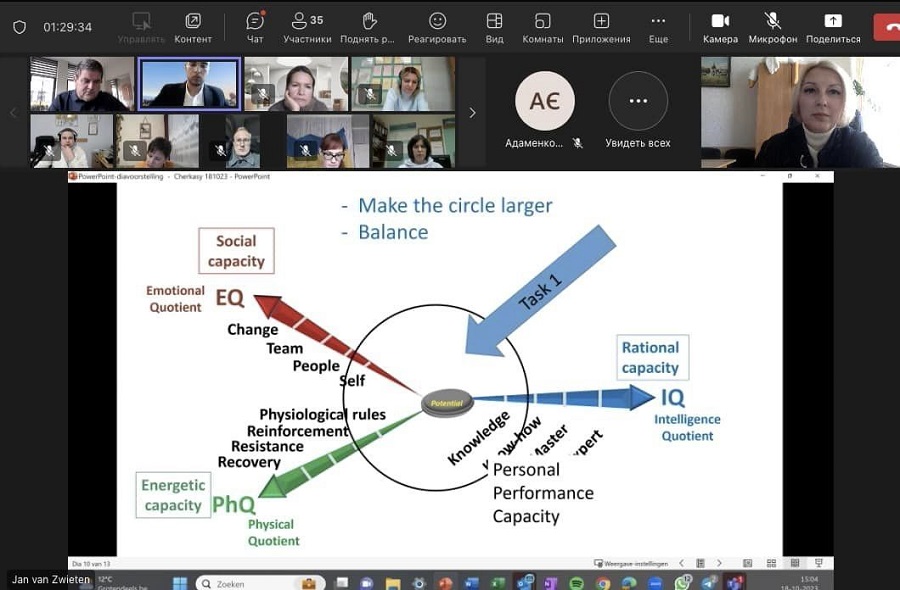
Task: Click the Energetic capacity box on slide
Action: 173,495
